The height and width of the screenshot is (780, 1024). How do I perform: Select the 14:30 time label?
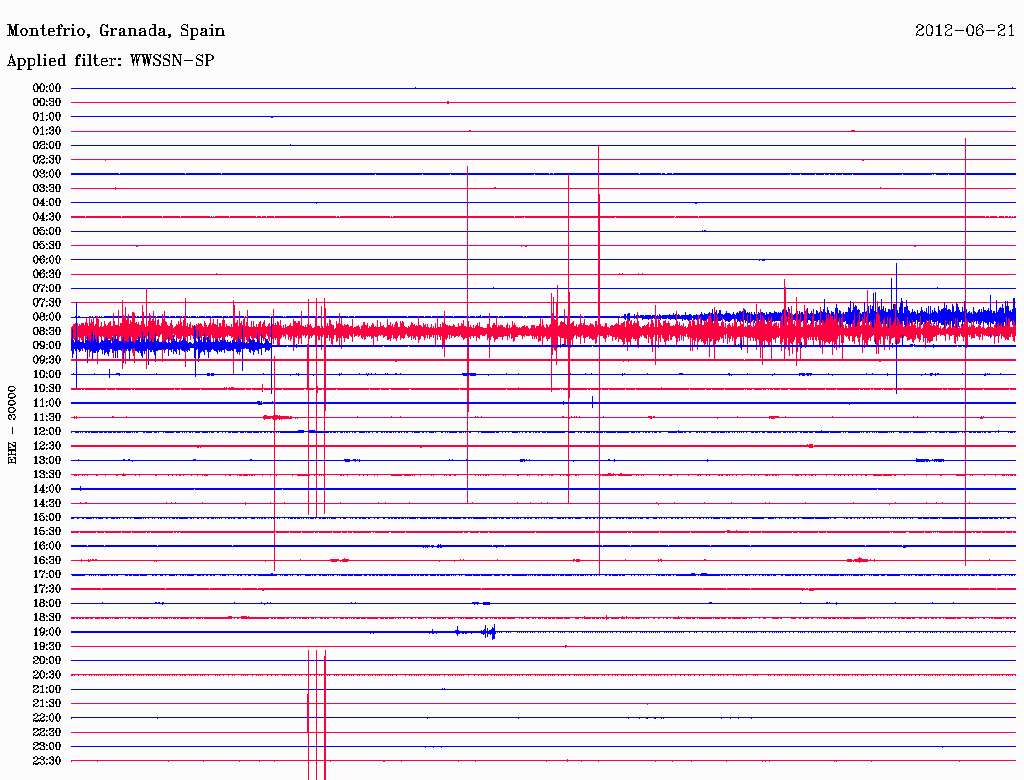click(47, 503)
